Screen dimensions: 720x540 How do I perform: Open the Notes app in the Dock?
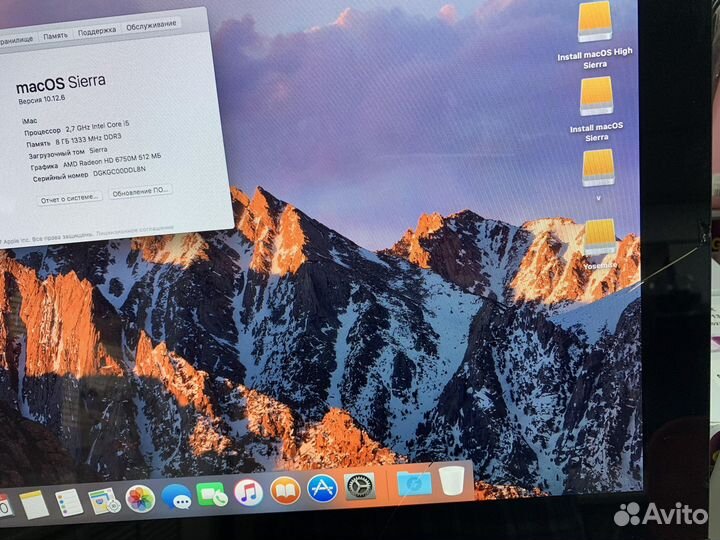34,505
